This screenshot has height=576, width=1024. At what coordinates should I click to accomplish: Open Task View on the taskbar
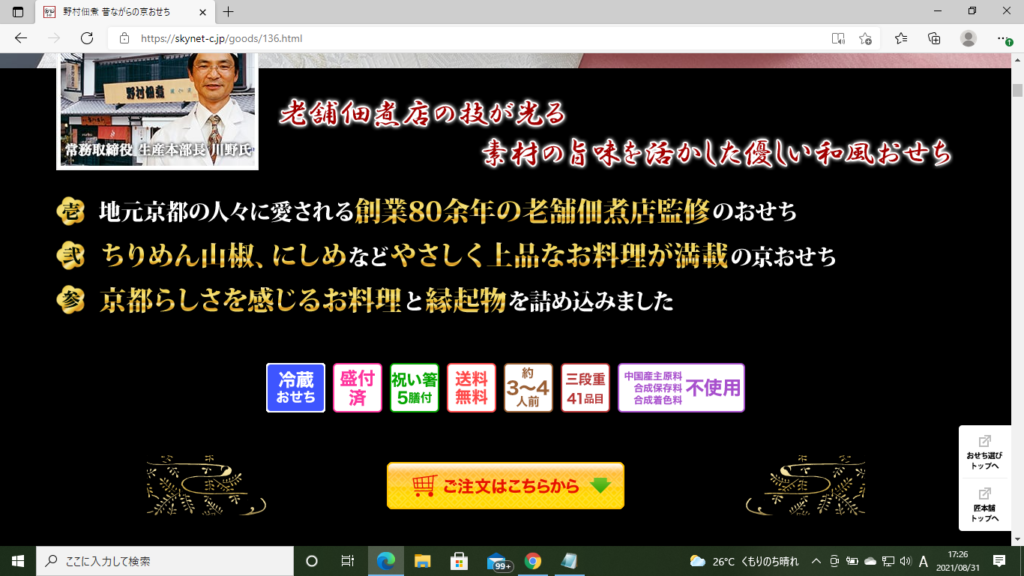tap(347, 561)
